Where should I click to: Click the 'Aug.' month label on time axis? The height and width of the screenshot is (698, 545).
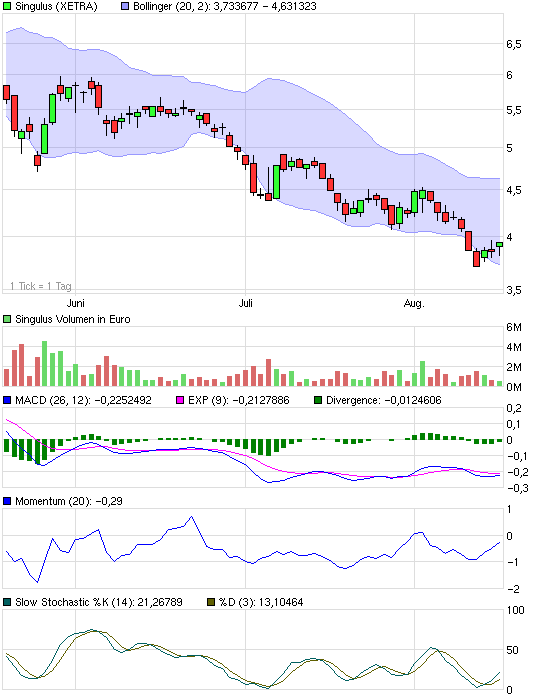tap(414, 304)
